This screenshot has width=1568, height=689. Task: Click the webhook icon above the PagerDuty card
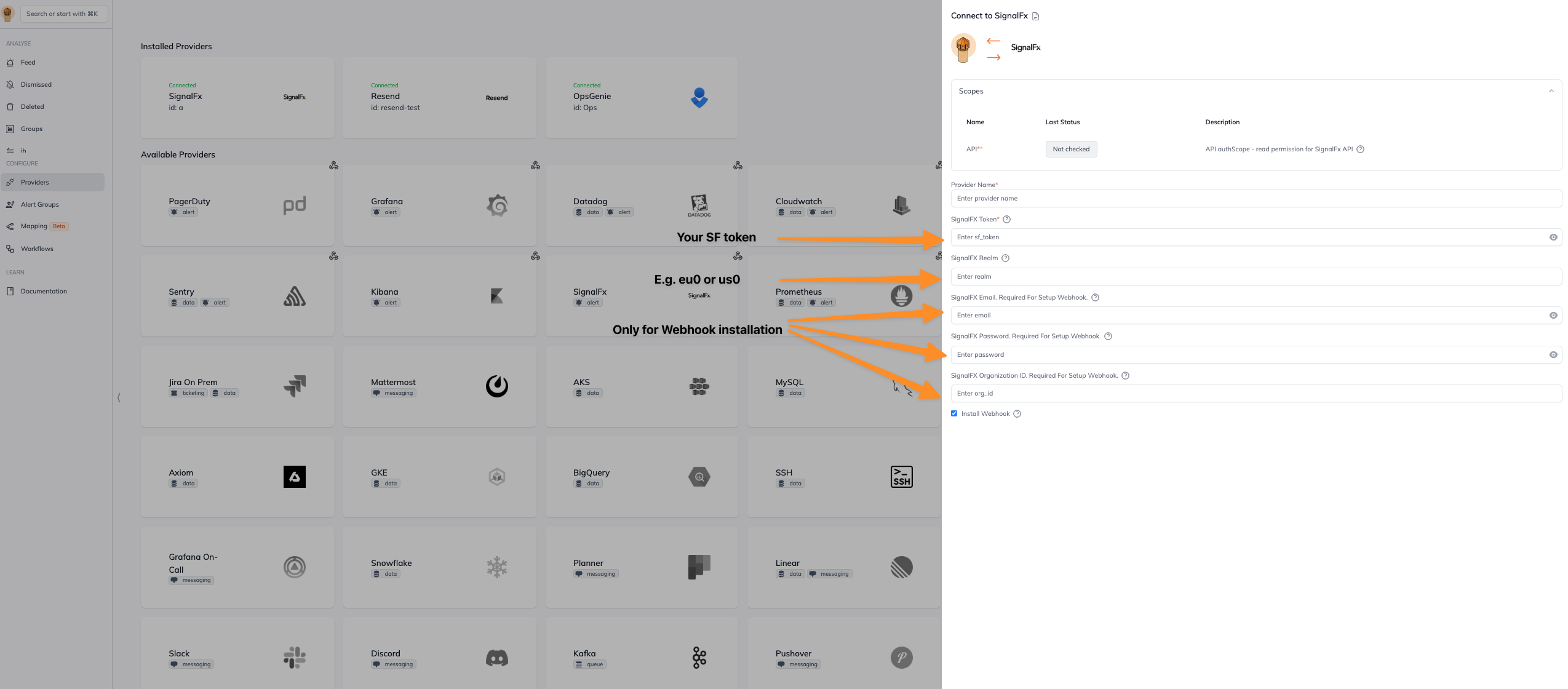(x=333, y=165)
